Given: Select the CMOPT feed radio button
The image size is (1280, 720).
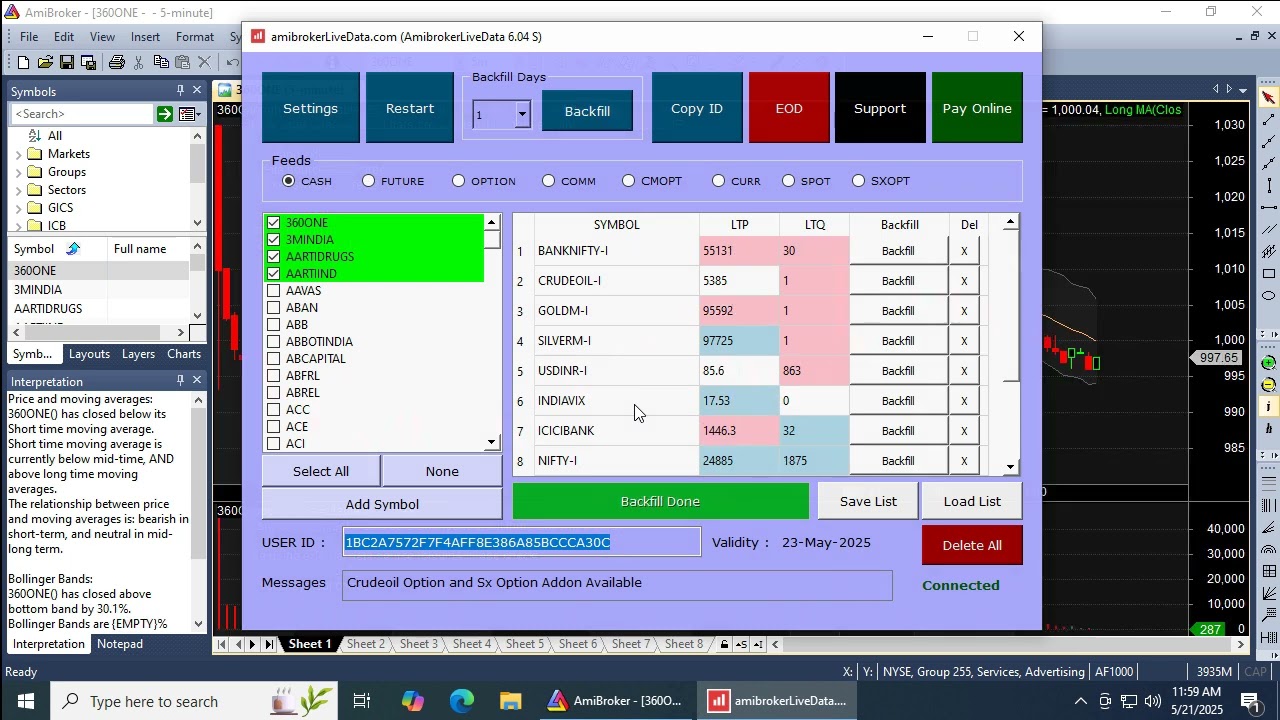Looking at the screenshot, I should [x=628, y=181].
